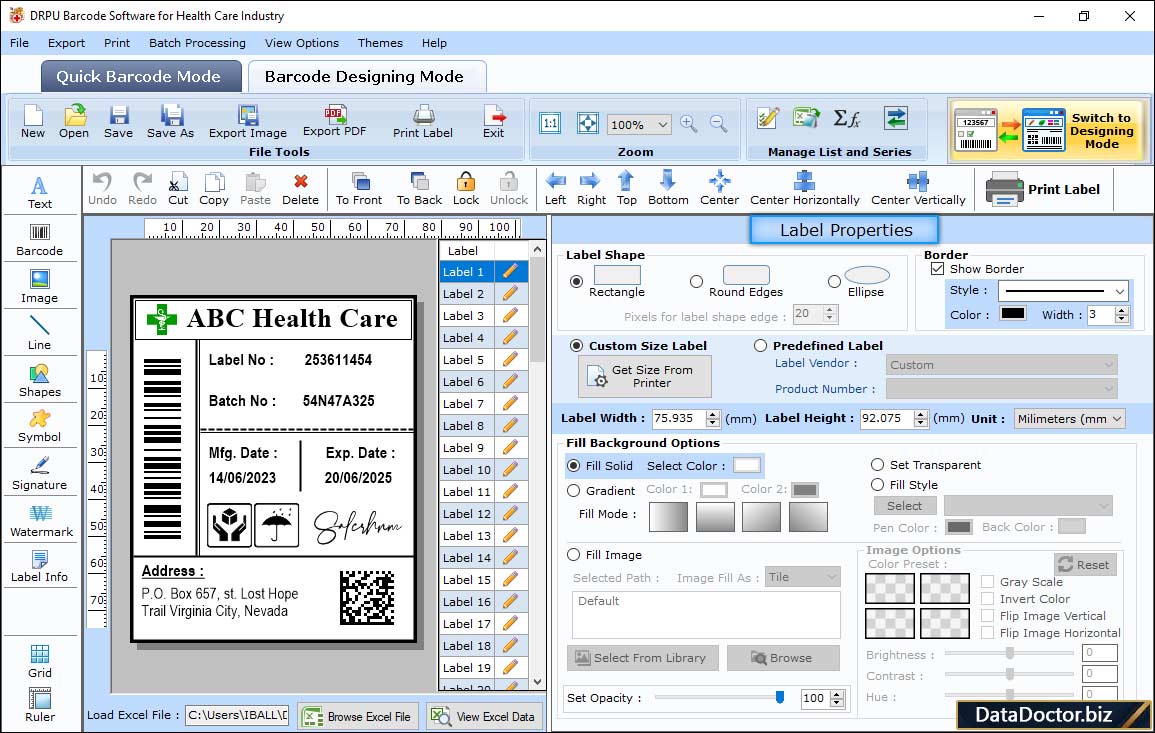Click the Set Opacity slider

[719, 697]
